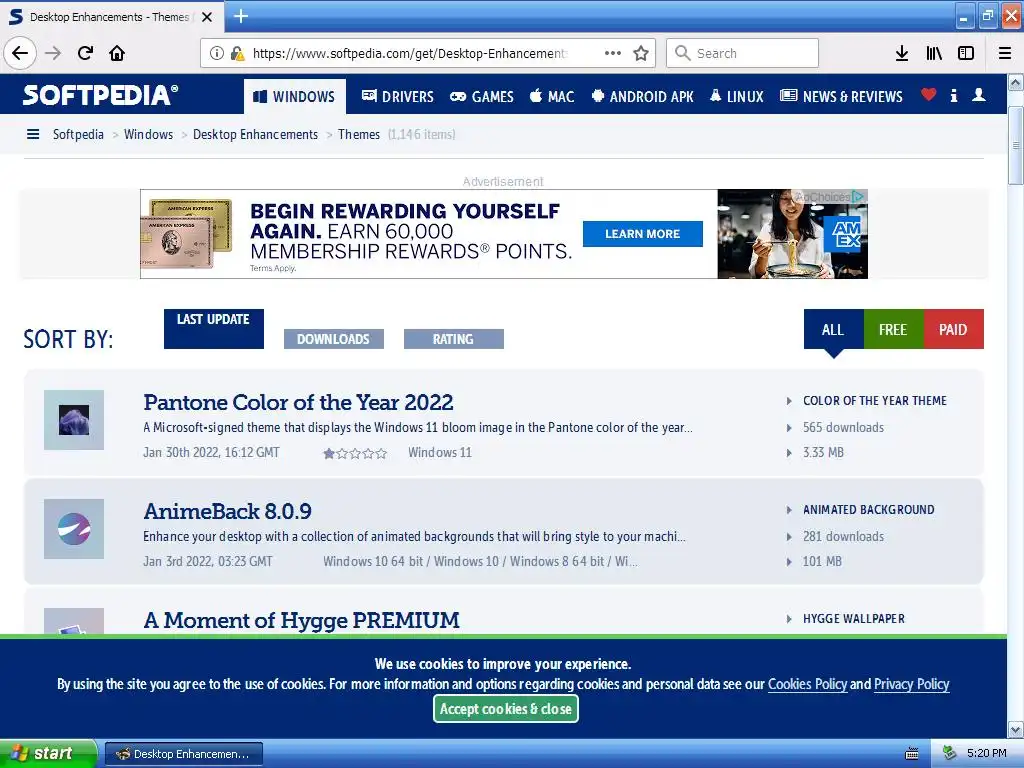This screenshot has height=768, width=1024.
Task: Filter list to Paid items
Action: coord(953,329)
